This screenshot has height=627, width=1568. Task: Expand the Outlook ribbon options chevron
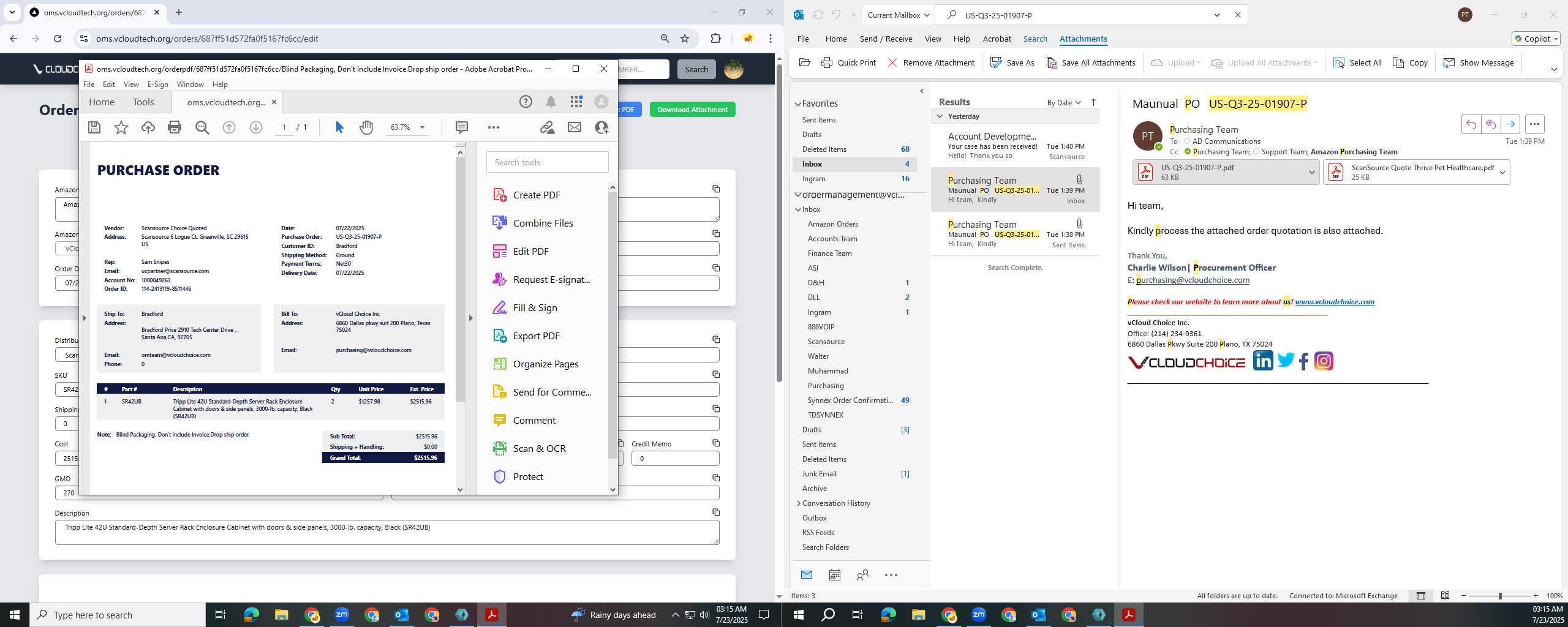click(1553, 69)
